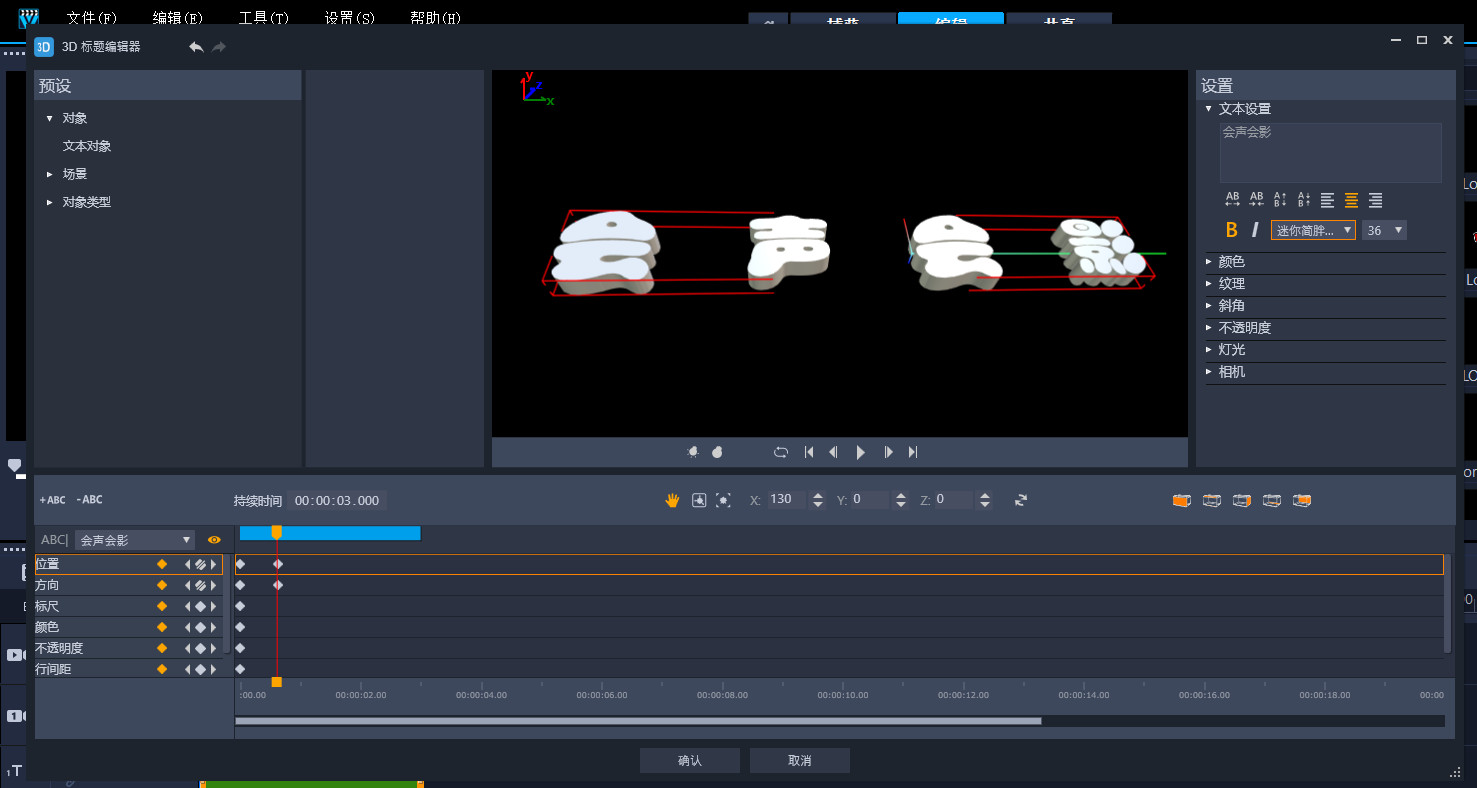Toggle loop playback
The image size is (1477, 788).
coord(781,452)
